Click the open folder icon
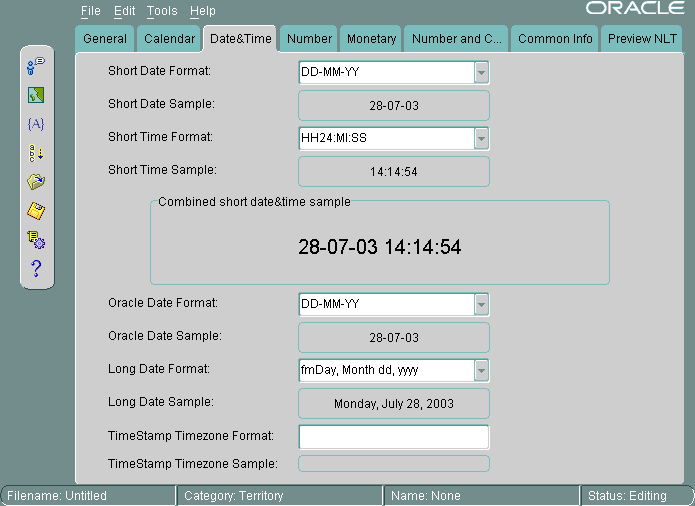 (x=36, y=182)
